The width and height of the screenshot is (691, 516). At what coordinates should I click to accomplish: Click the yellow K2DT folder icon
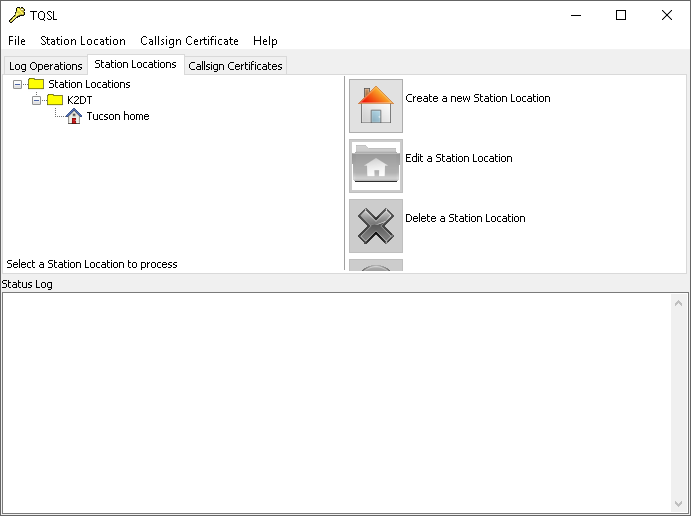coord(55,100)
